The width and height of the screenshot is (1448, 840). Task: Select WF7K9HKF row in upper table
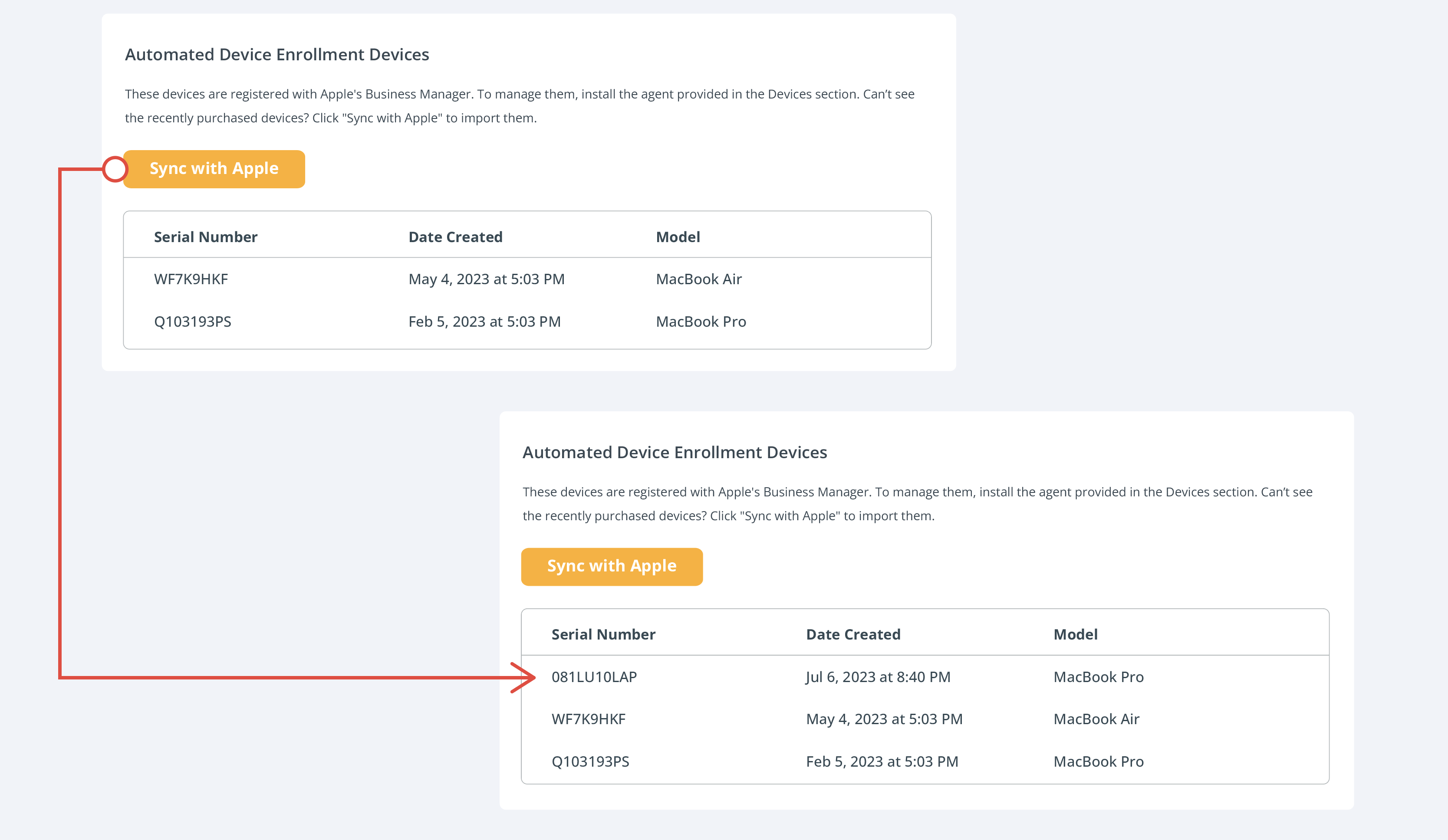191,279
